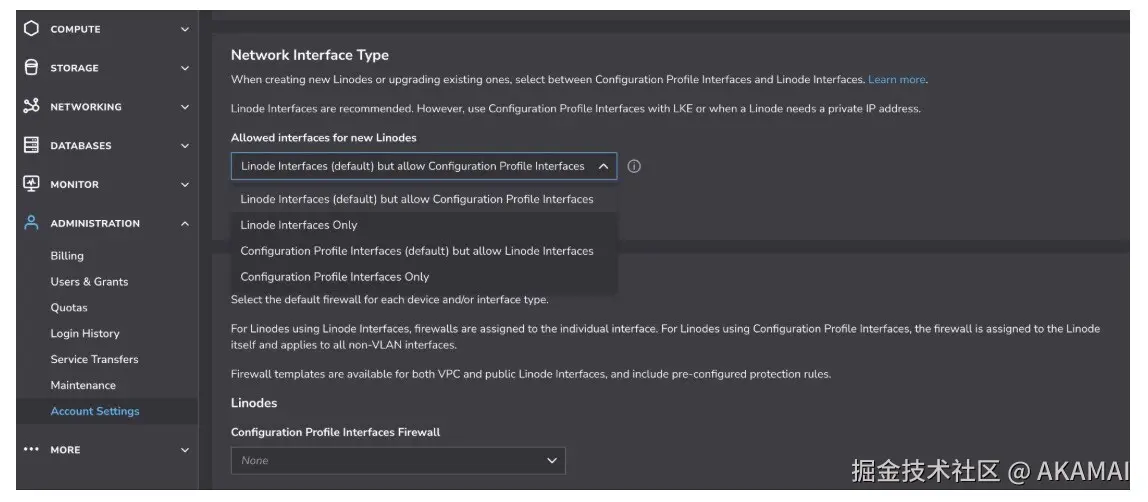Click the STORAGE menu label
Viewport: 1148px width, 502px height.
(x=74, y=68)
